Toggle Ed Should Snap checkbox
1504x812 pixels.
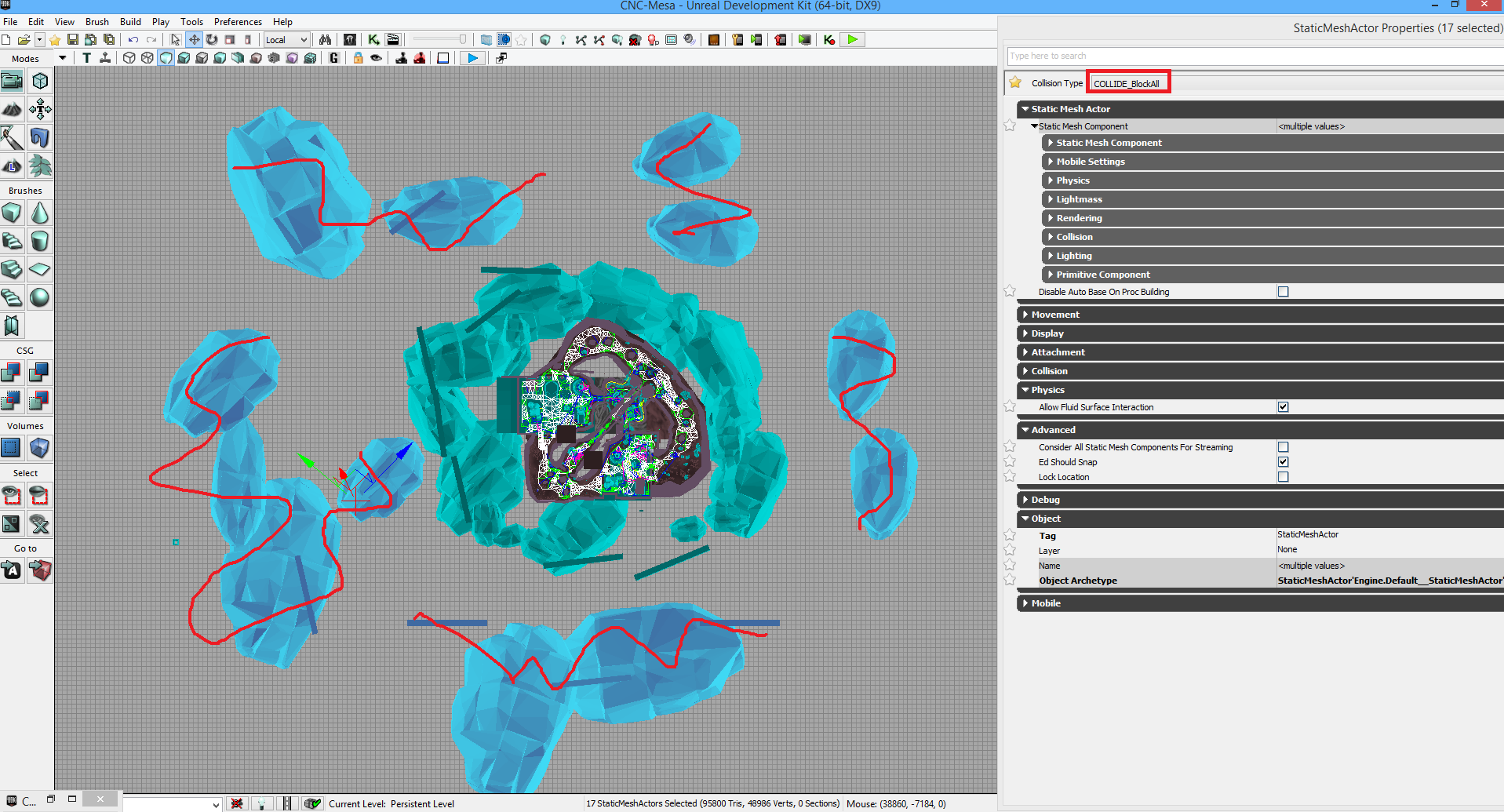[x=1284, y=462]
